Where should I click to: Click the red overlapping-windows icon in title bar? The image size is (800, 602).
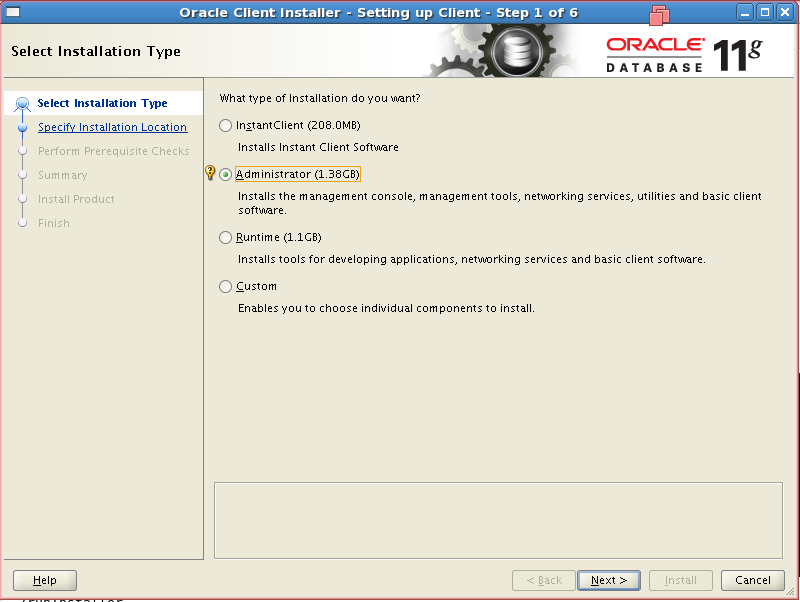659,15
